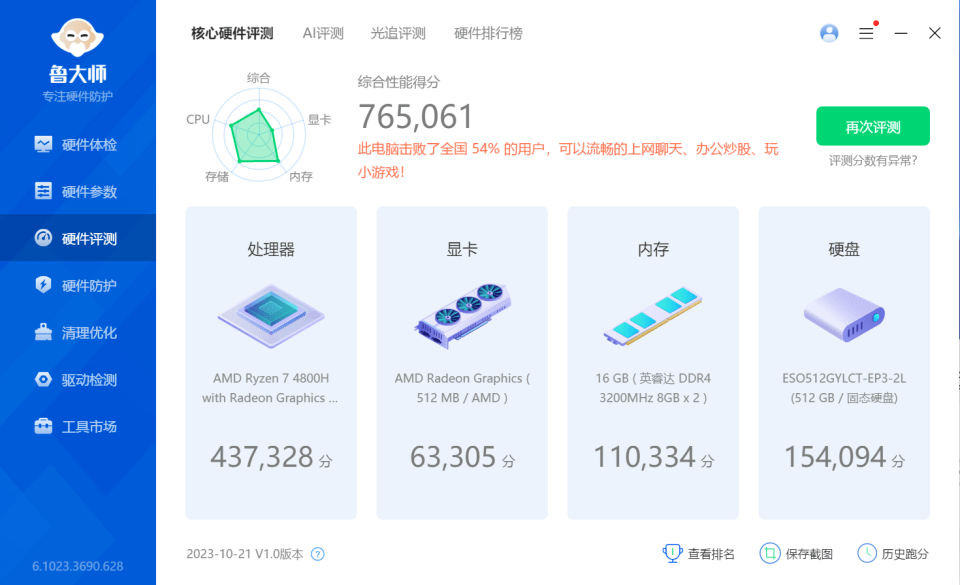Open the 硬件评测 panel

pyautogui.click(x=77, y=238)
